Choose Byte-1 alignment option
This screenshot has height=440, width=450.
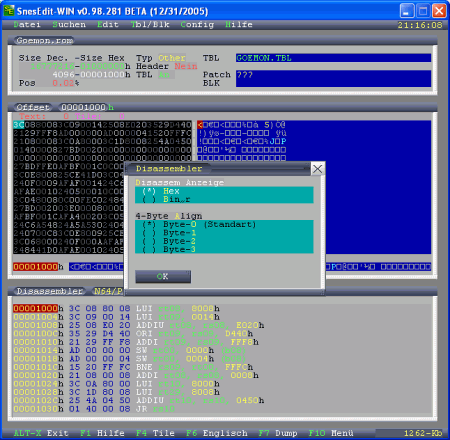tap(169, 233)
